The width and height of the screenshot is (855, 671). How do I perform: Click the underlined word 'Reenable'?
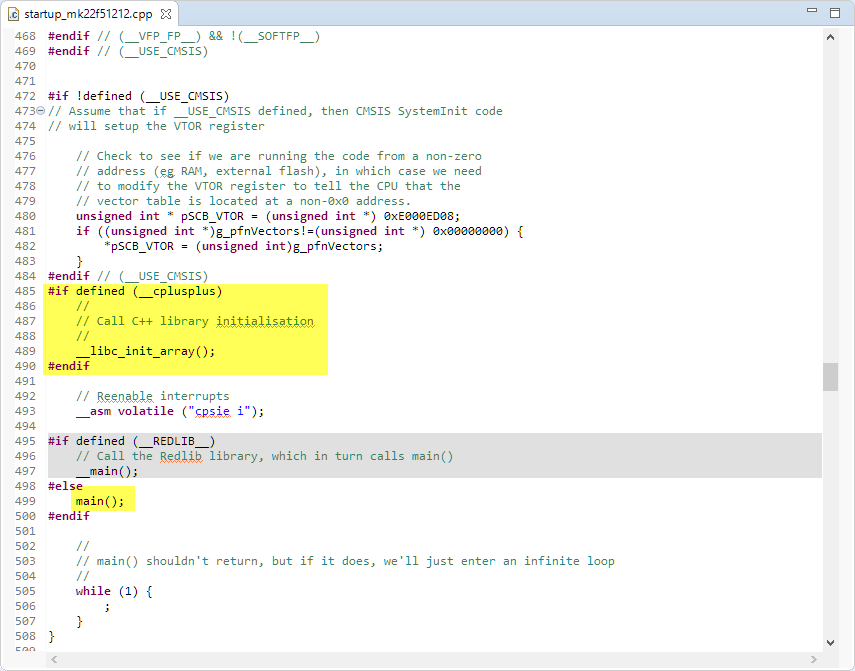click(125, 396)
